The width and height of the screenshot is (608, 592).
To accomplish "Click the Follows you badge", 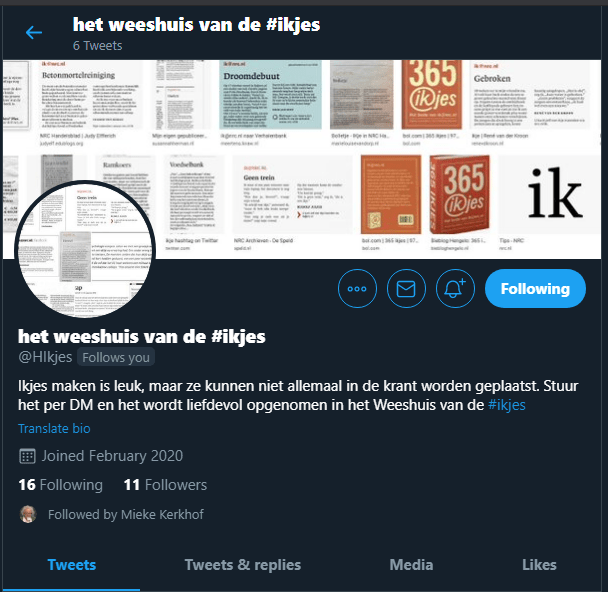I will coord(116,357).
